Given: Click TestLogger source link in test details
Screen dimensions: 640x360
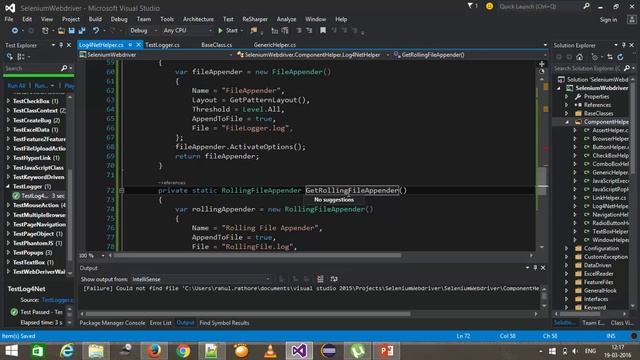Looking at the screenshot, I should 58,300.
